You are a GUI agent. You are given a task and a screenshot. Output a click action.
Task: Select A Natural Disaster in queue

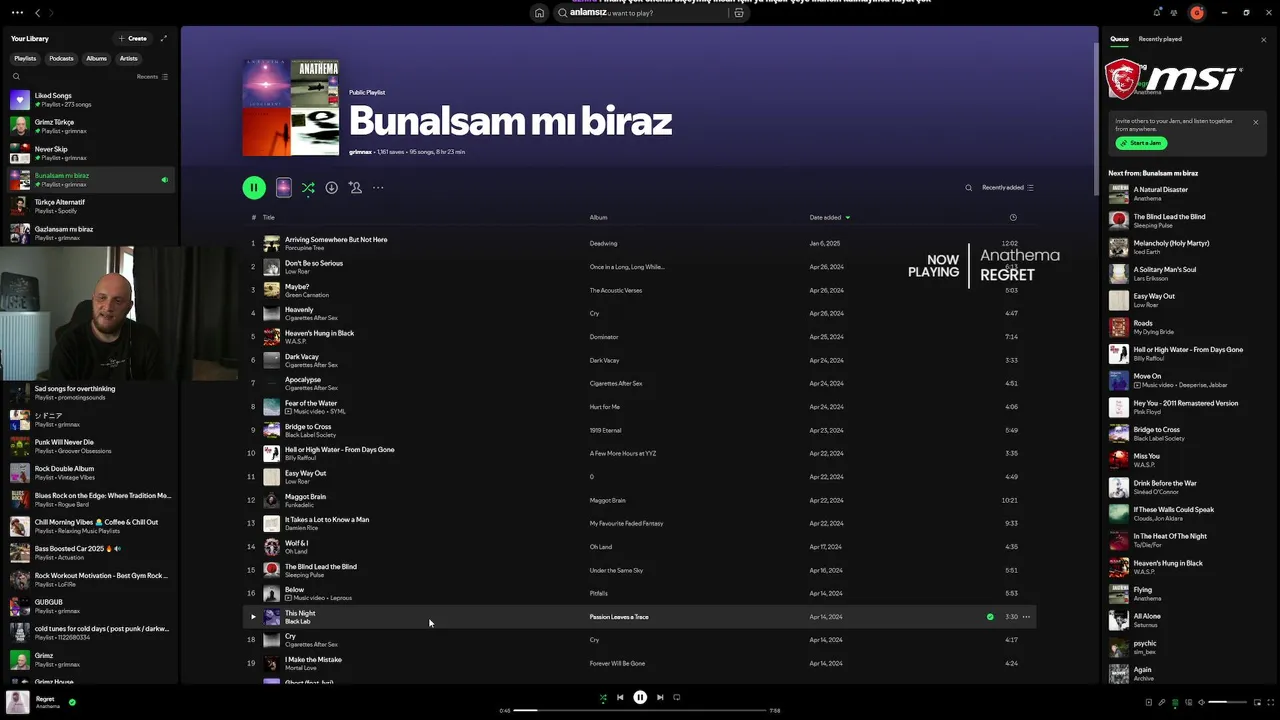pos(1187,193)
